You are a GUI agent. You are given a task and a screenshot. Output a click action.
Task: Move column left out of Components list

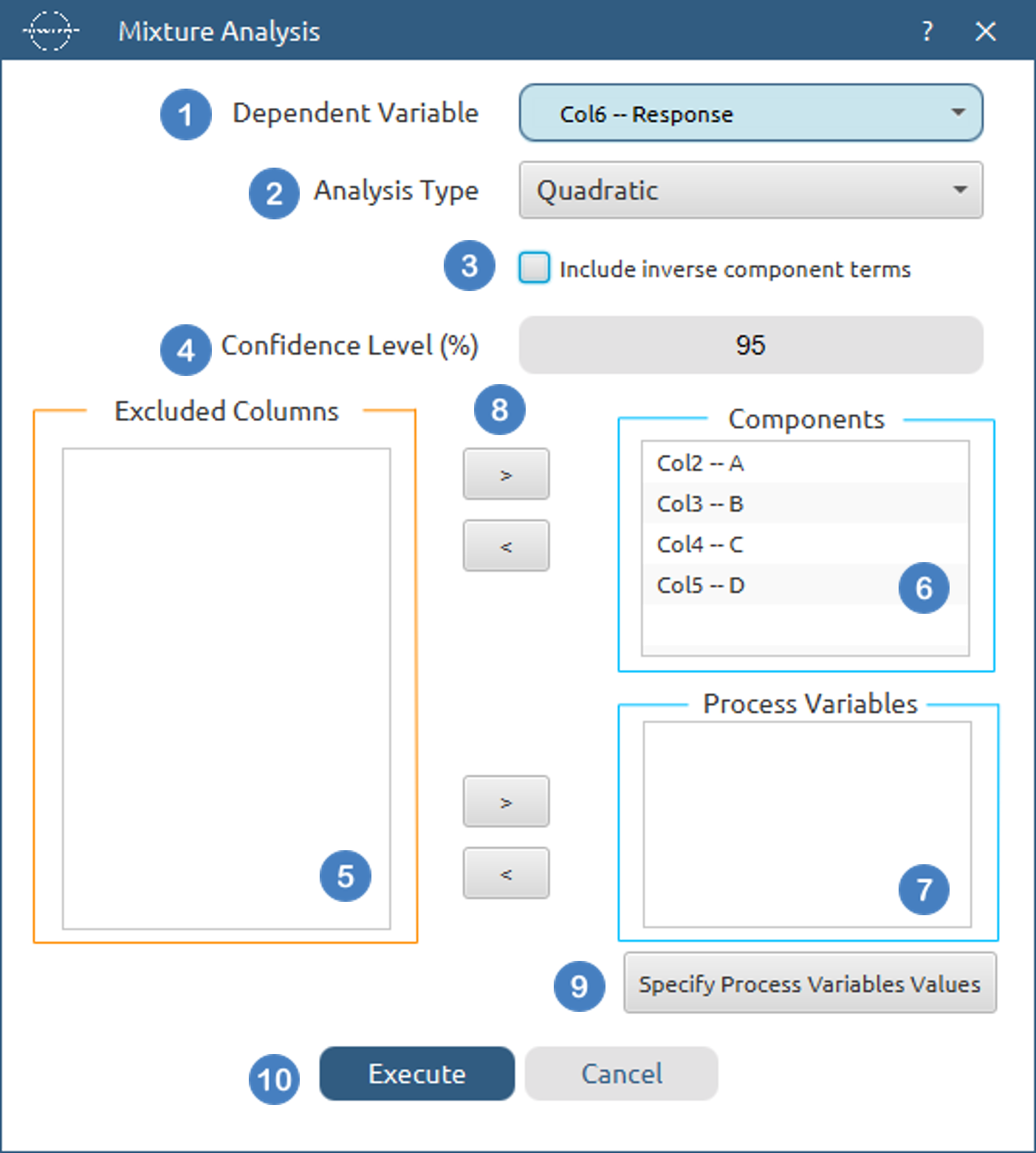pyautogui.click(x=506, y=546)
